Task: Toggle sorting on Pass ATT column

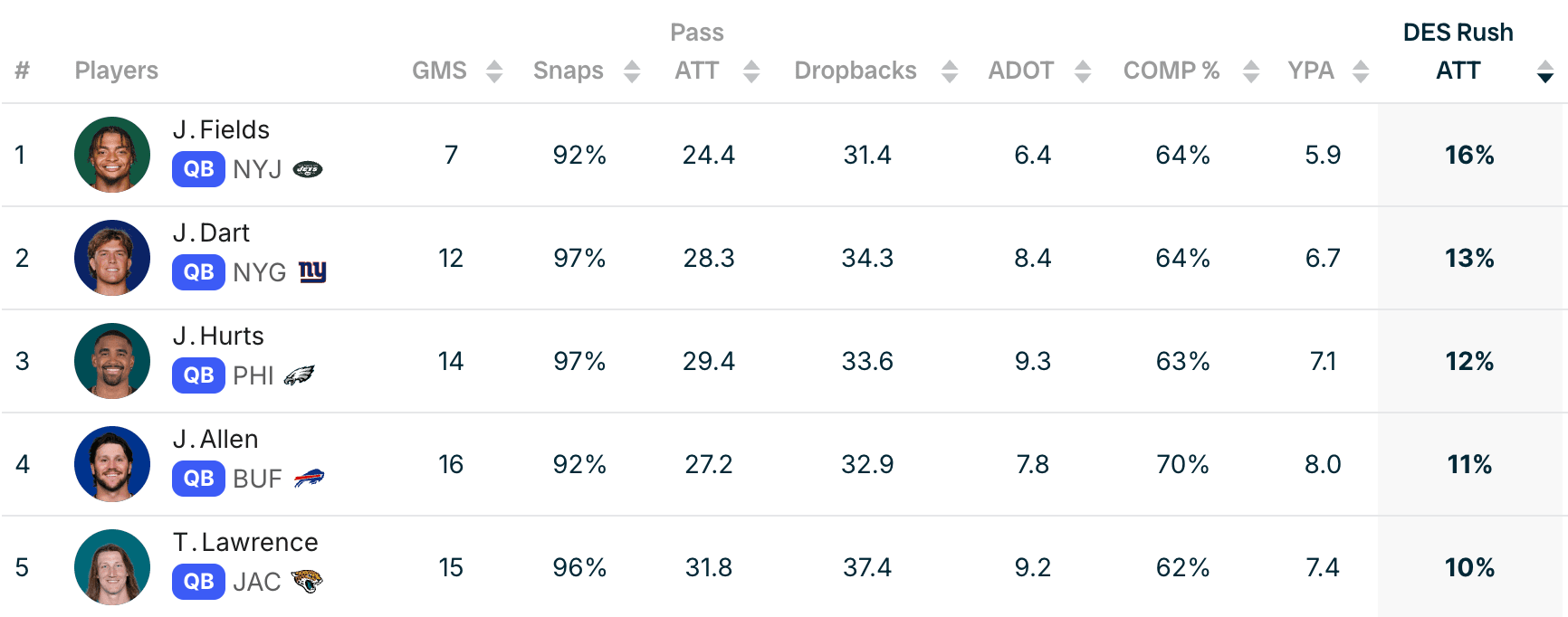Action: [x=751, y=71]
